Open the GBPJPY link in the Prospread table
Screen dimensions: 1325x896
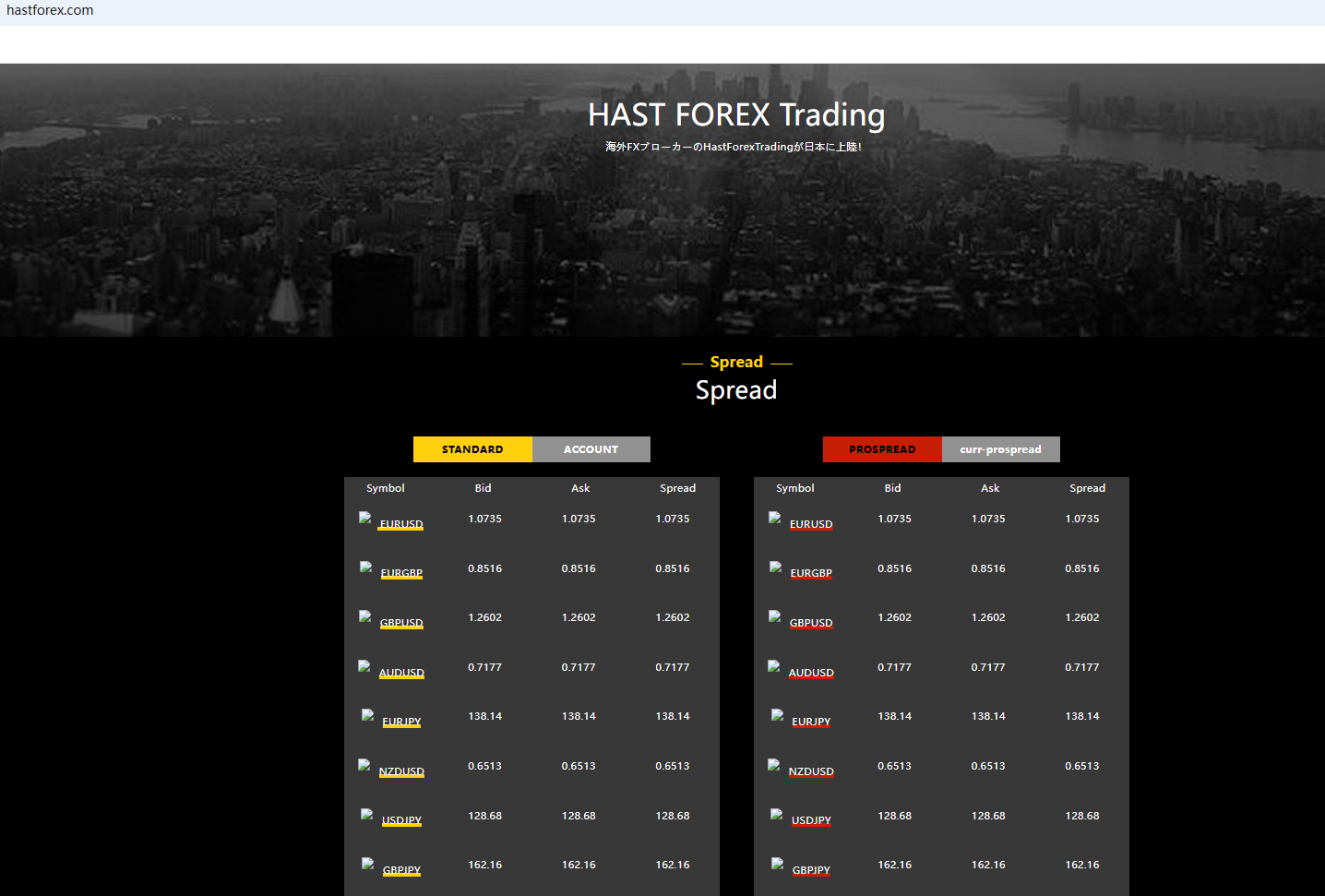[x=811, y=870]
